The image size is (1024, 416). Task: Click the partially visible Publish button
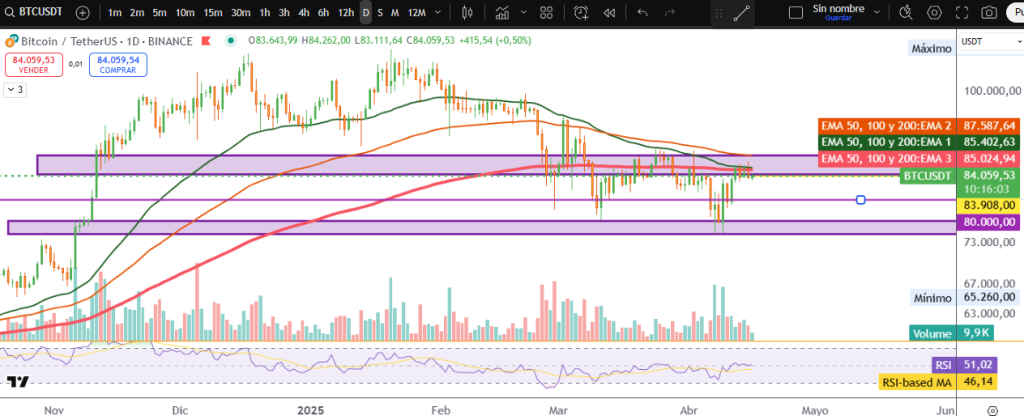pos(1016,12)
